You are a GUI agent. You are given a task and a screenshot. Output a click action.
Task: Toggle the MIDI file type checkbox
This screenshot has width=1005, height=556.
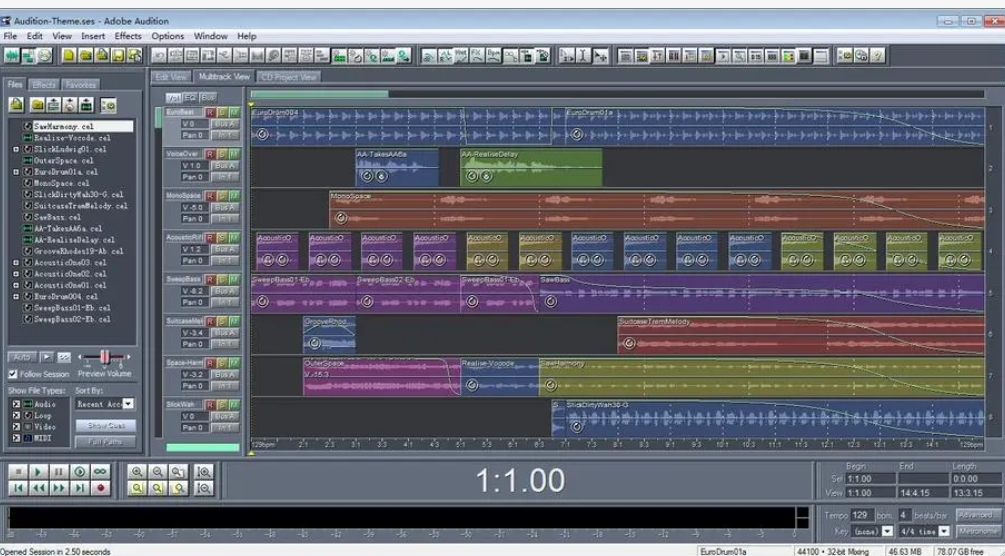click(17, 438)
